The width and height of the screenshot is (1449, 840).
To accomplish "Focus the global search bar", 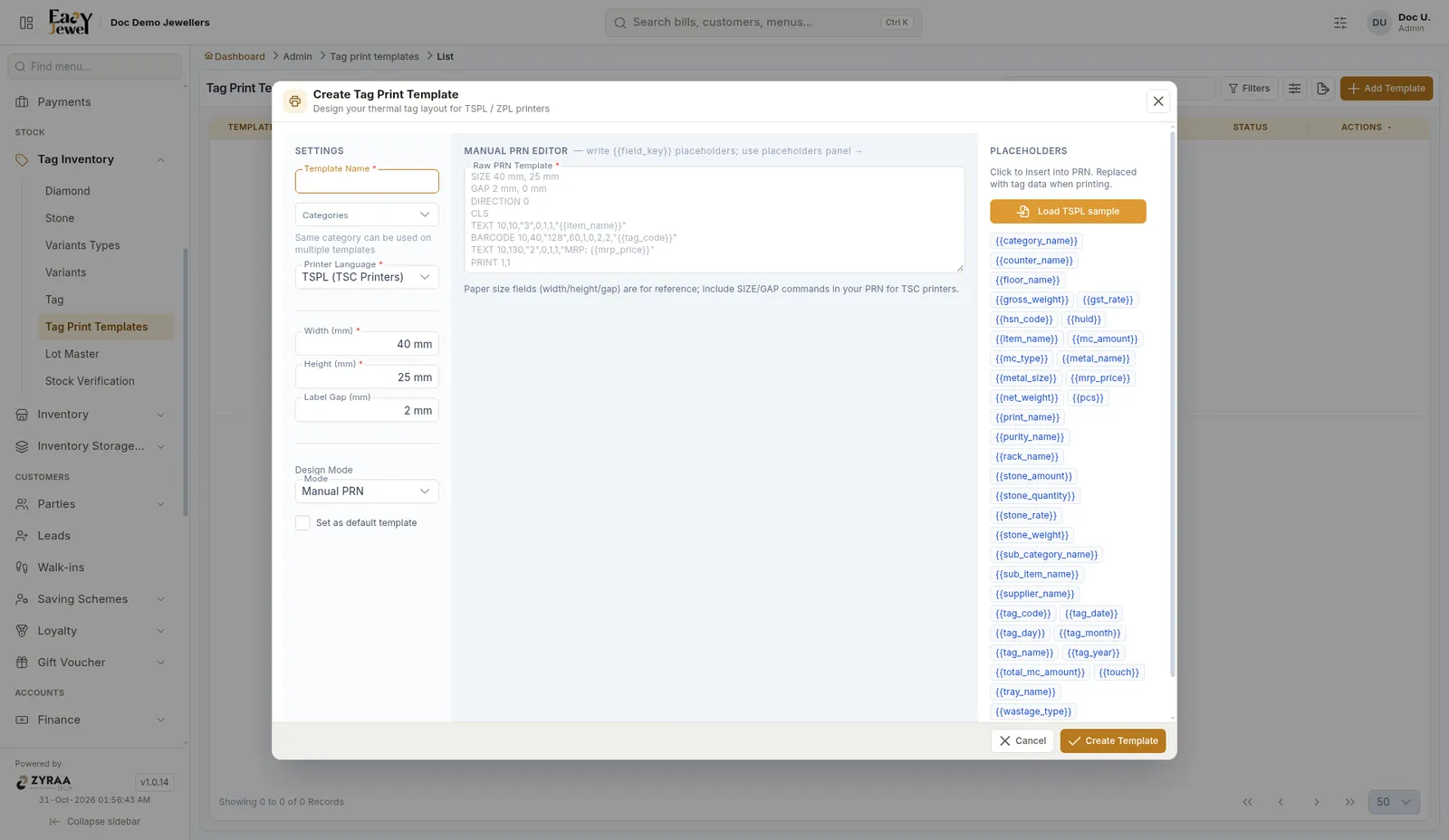I will click(x=763, y=23).
